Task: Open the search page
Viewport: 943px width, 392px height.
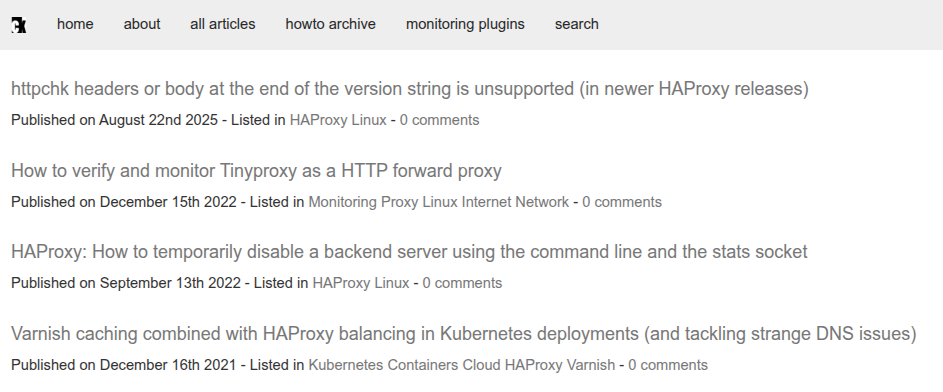Action: pos(577,24)
